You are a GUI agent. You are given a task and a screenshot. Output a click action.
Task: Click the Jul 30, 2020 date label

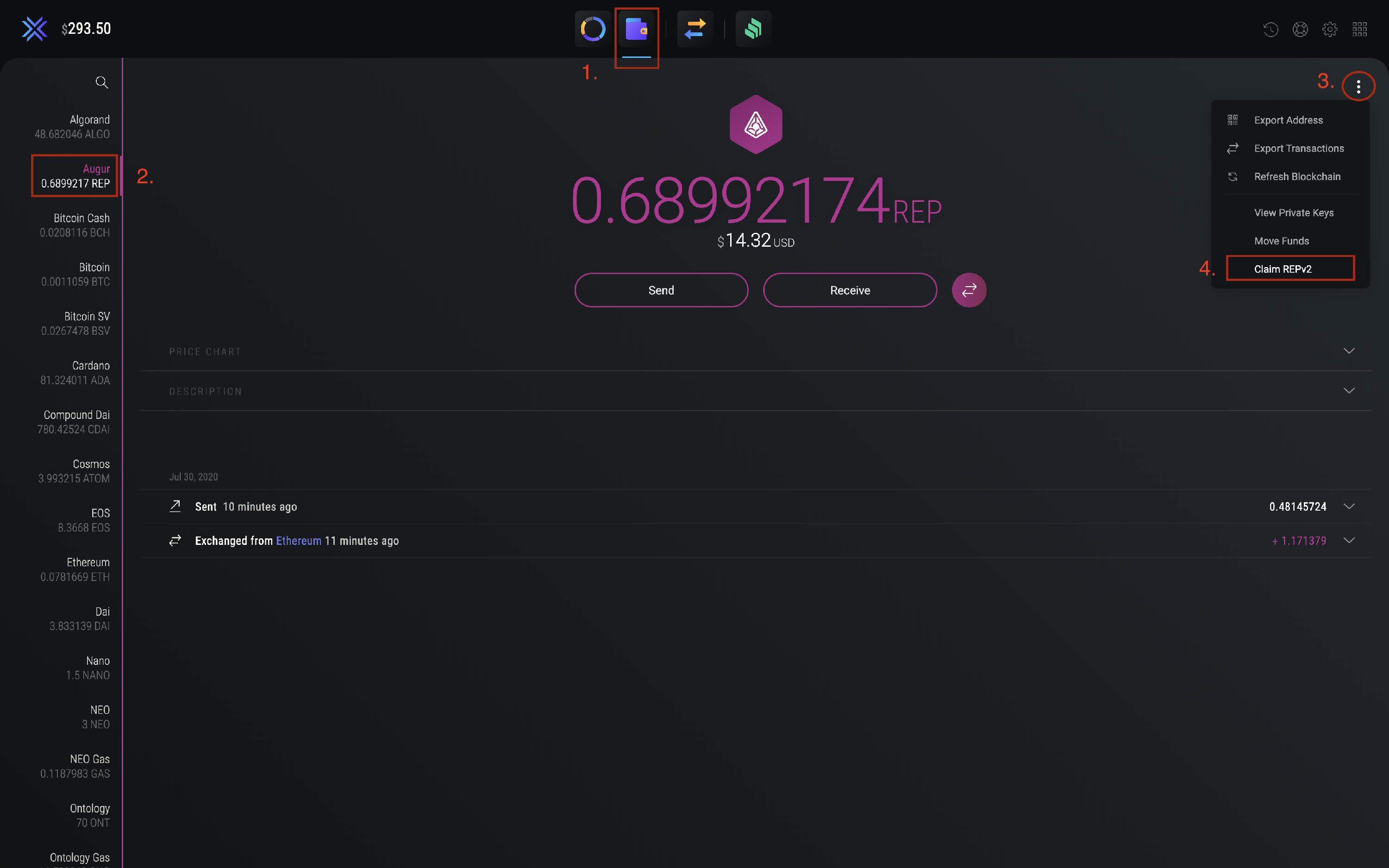(x=194, y=476)
